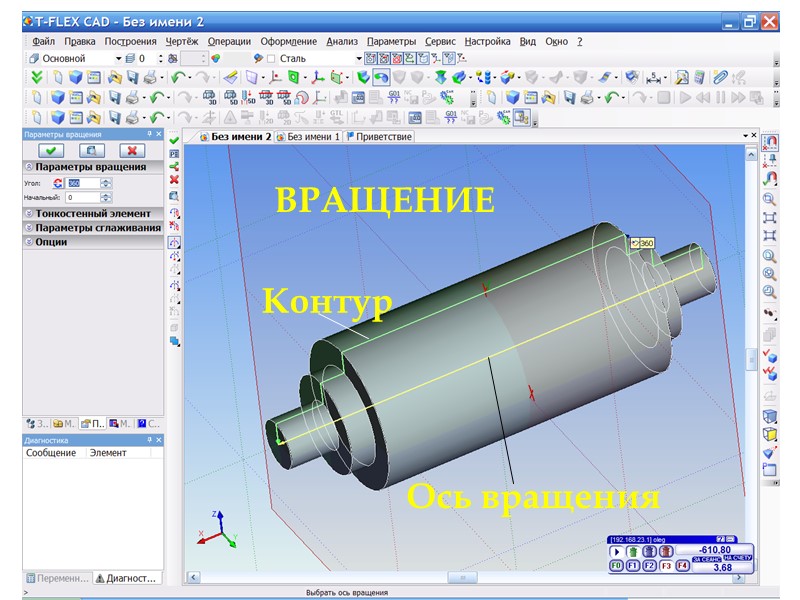Click the preview button in the rotation panel
This screenshot has width=800, height=600.
tap(92, 151)
